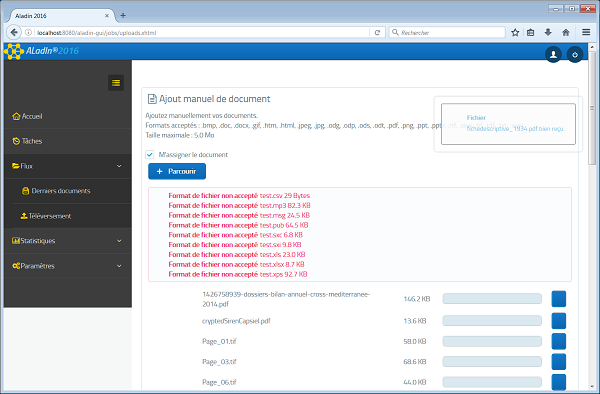
Task: Click blue button for cryptedSirenCapsiel.pdf row
Action: (559, 321)
